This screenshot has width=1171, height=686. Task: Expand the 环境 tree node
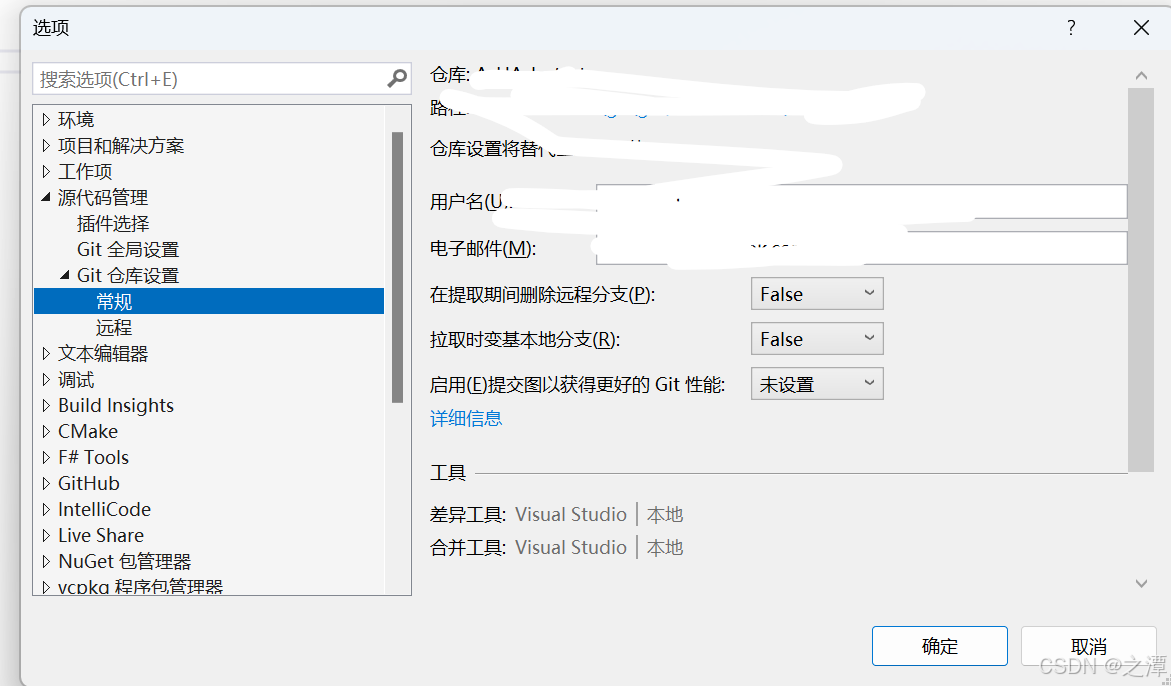click(46, 119)
